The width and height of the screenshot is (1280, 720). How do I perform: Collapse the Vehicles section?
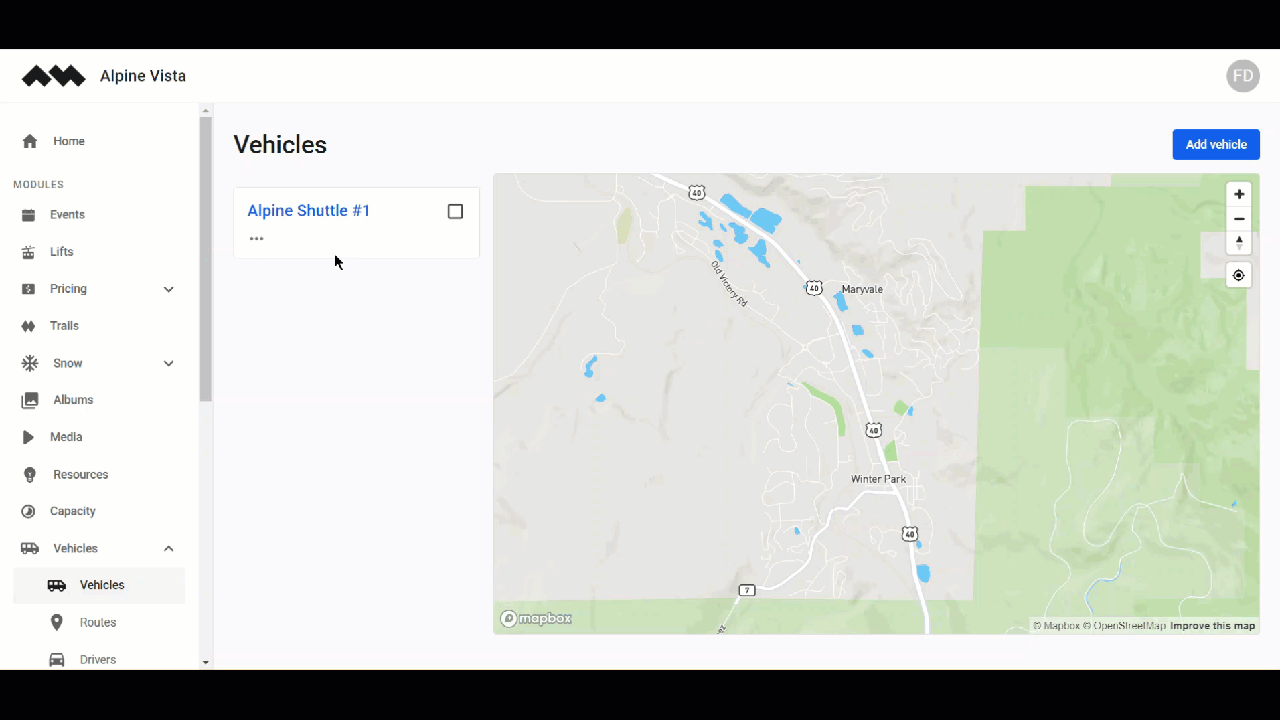tap(168, 548)
